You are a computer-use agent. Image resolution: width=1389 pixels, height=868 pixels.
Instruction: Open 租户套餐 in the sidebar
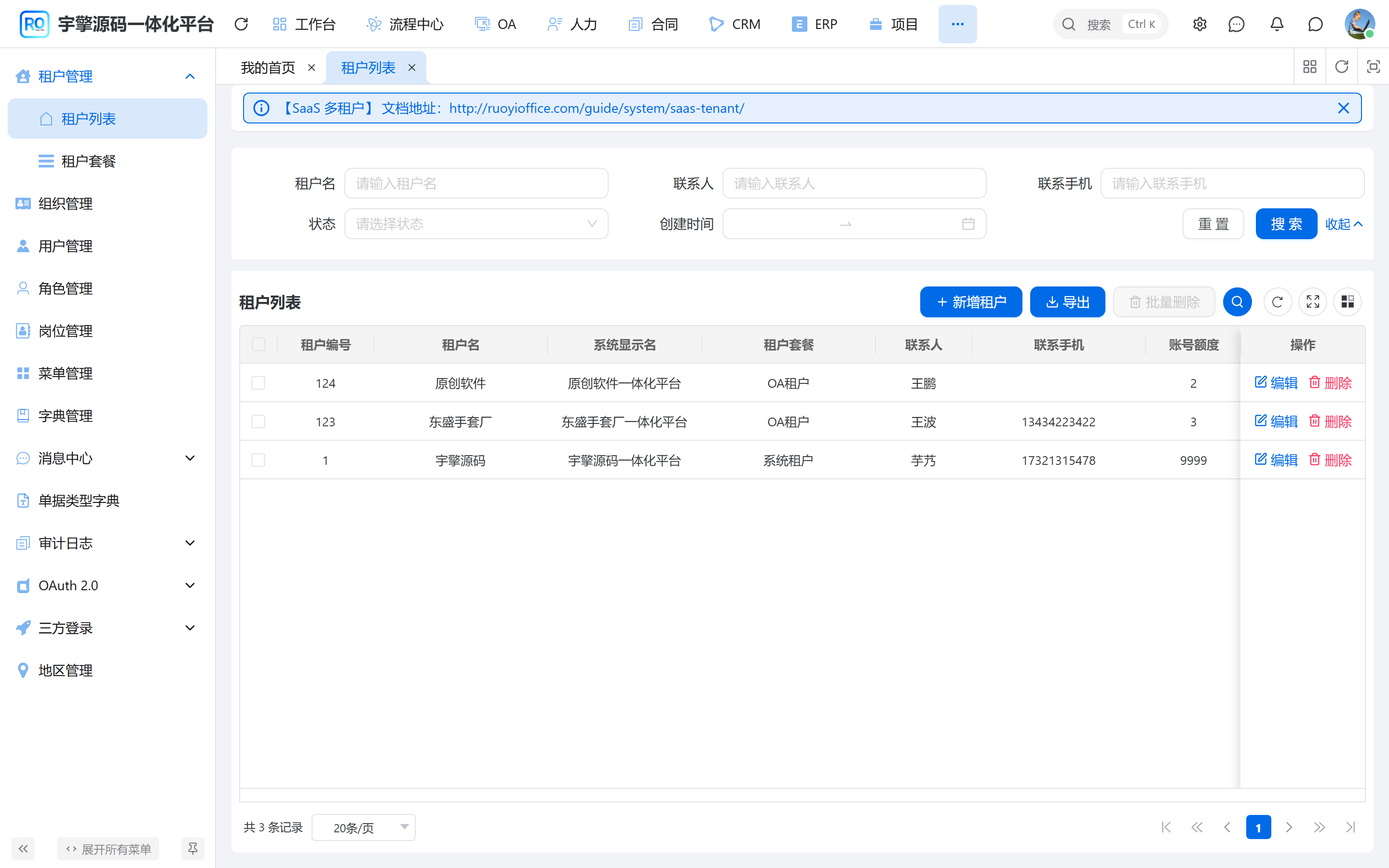point(108,162)
